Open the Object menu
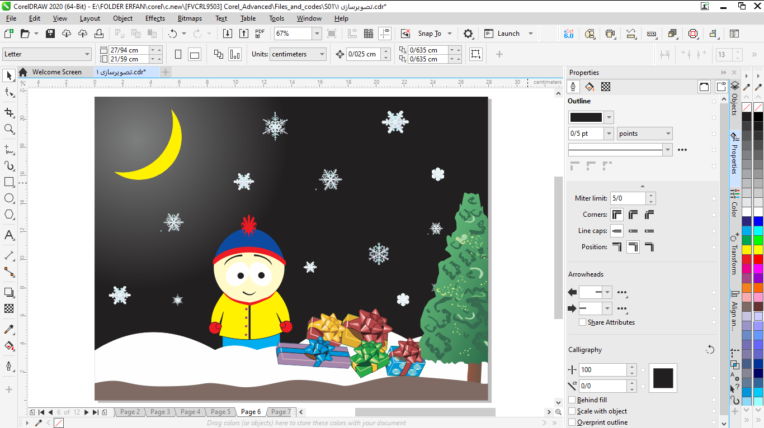Viewport: 764px width, 428px height. (x=123, y=18)
